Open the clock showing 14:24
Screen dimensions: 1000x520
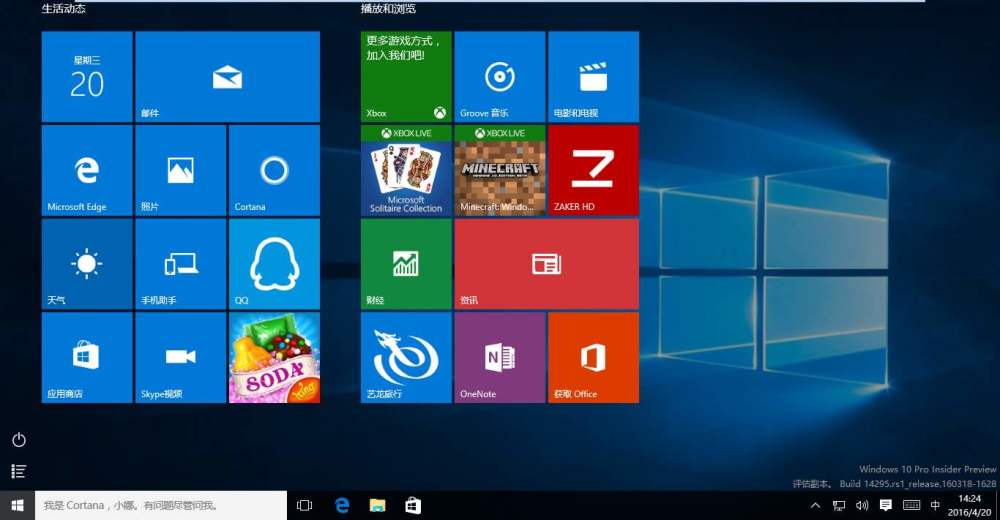point(969,505)
